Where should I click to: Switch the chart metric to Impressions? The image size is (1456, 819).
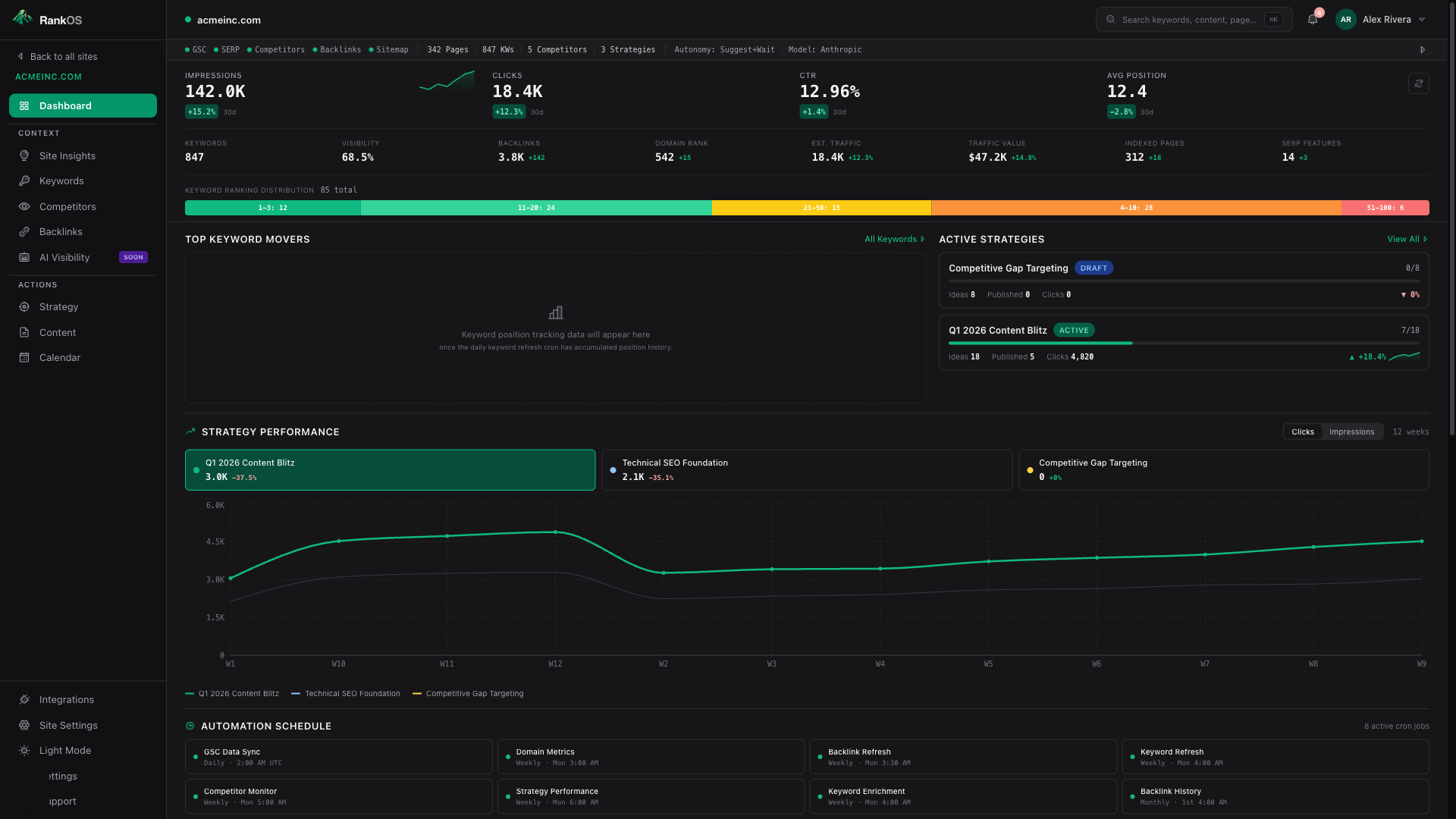(x=1351, y=431)
